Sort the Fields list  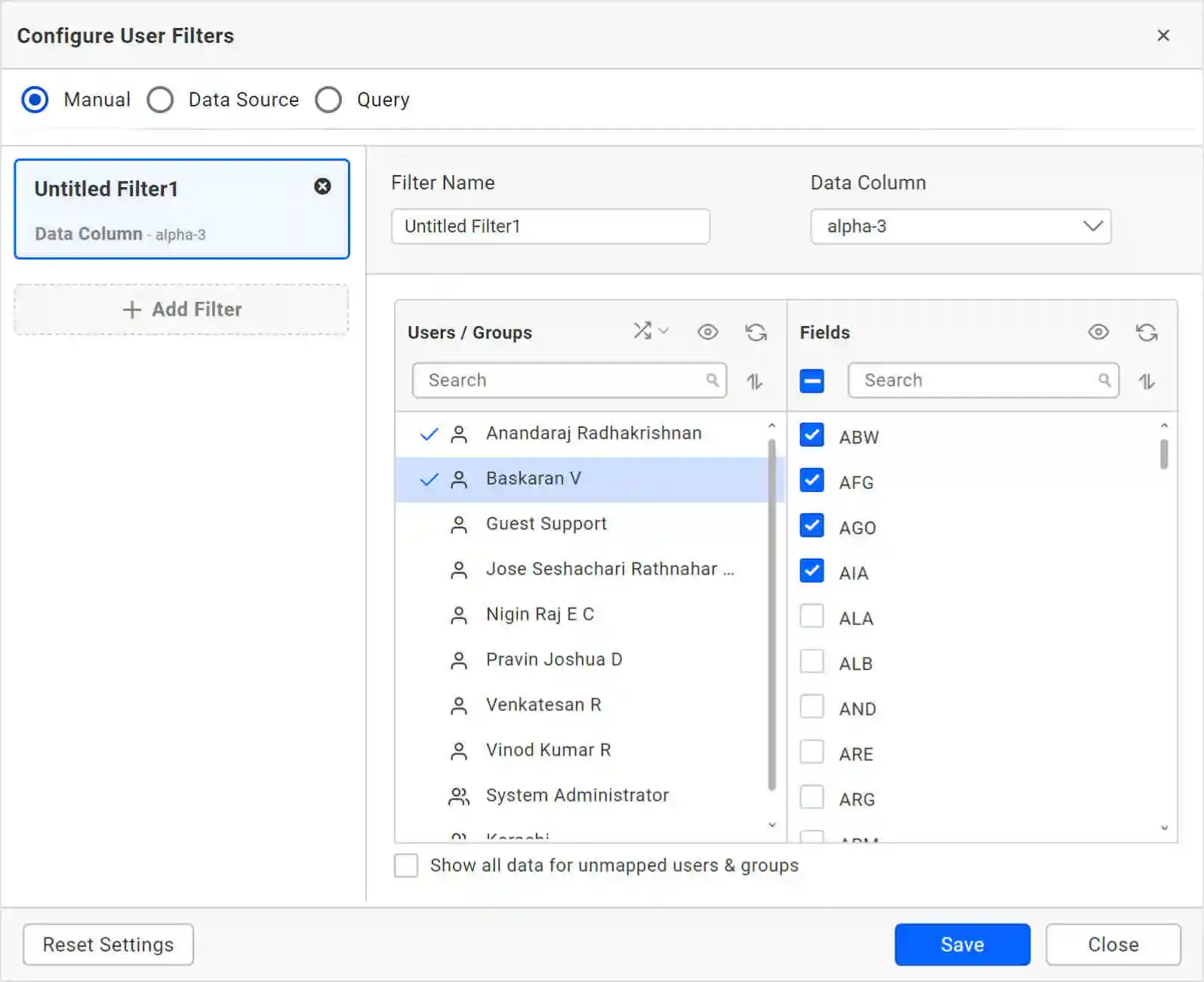(x=1147, y=381)
